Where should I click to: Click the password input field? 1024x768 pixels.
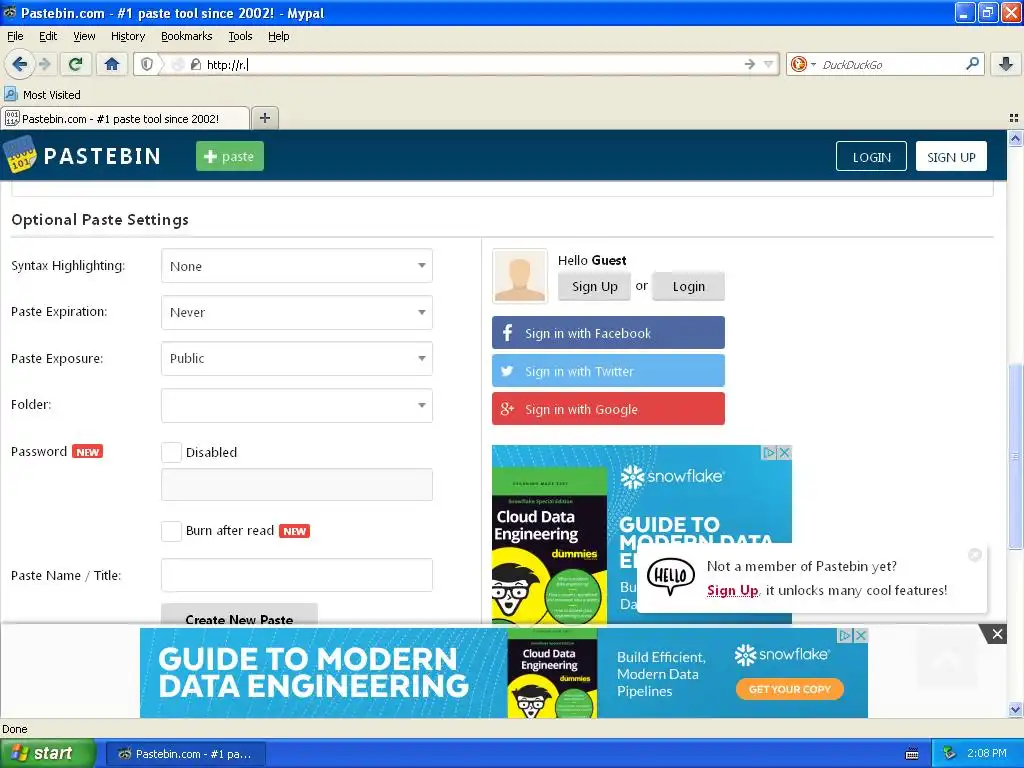coord(296,485)
